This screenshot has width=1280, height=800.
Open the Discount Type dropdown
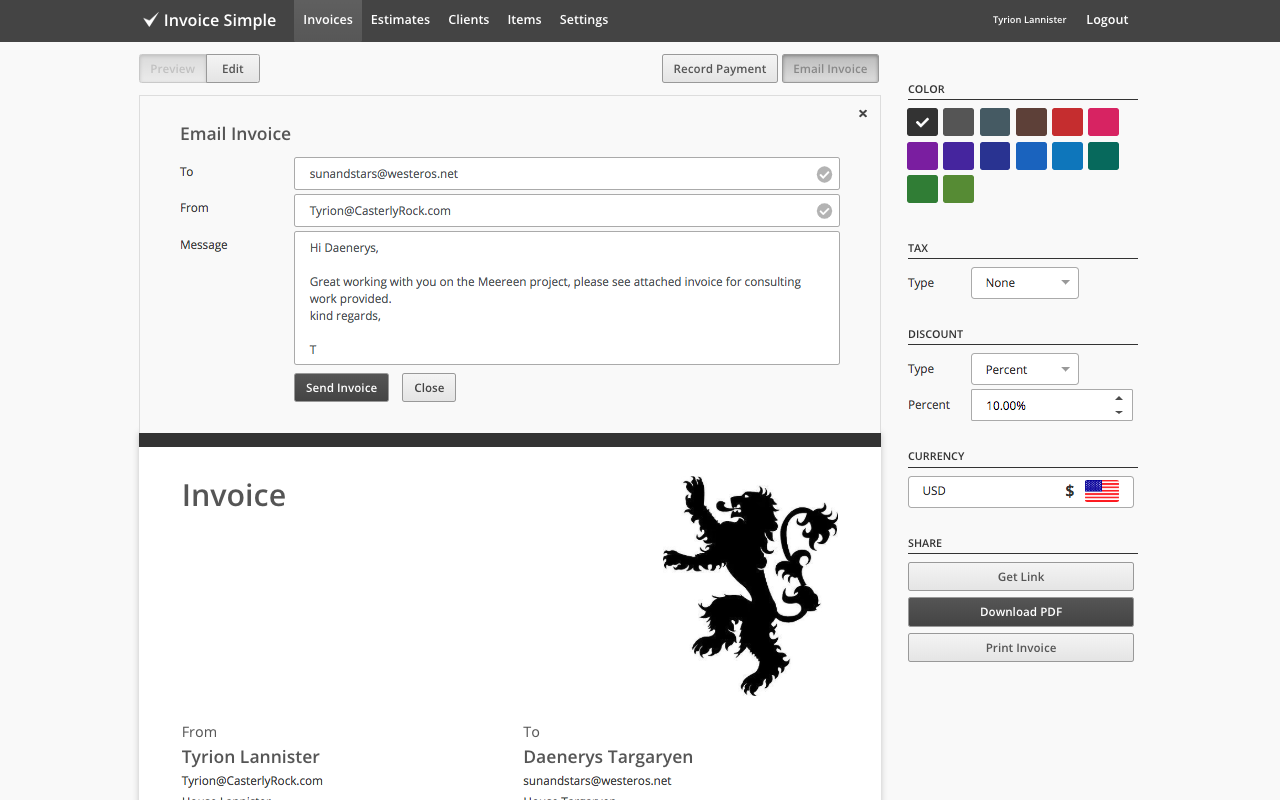tap(1025, 369)
